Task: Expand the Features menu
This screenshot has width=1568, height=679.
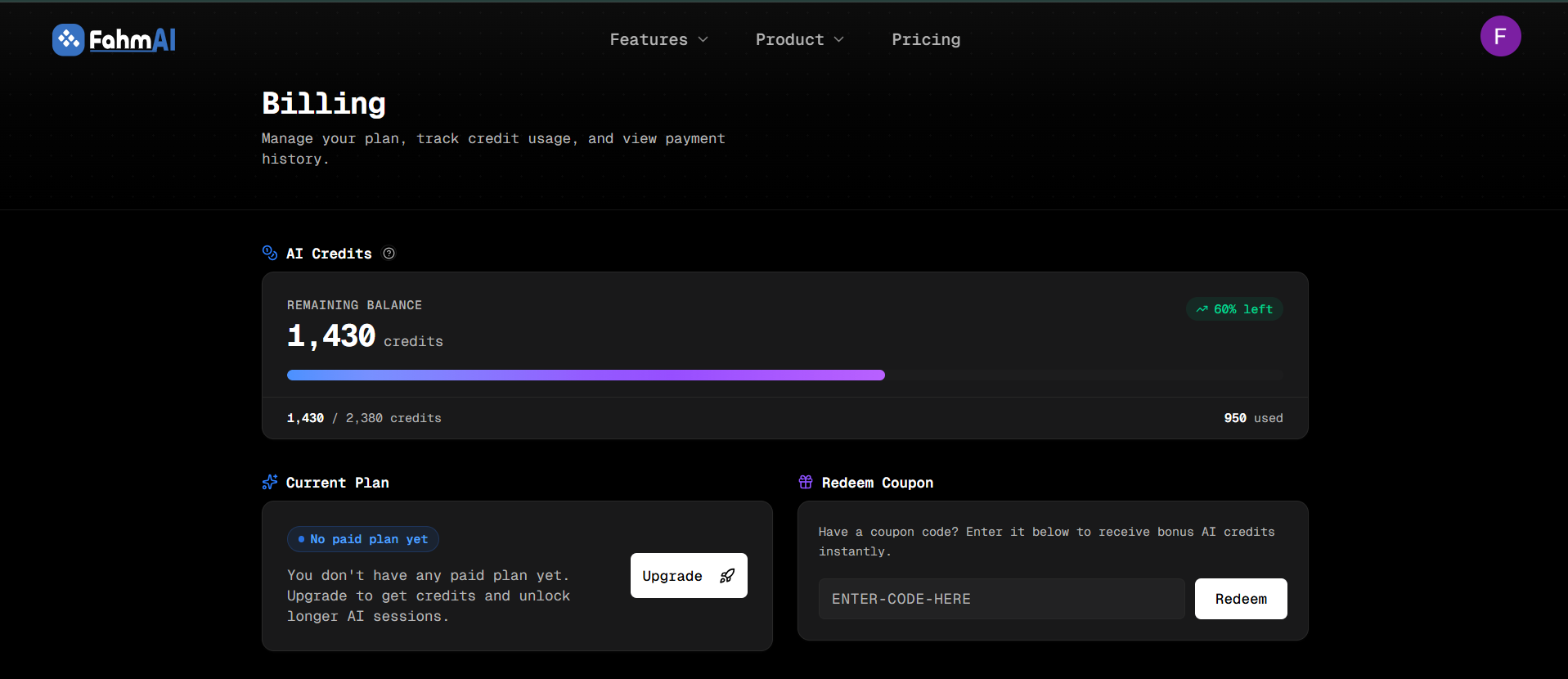Action: (x=659, y=39)
